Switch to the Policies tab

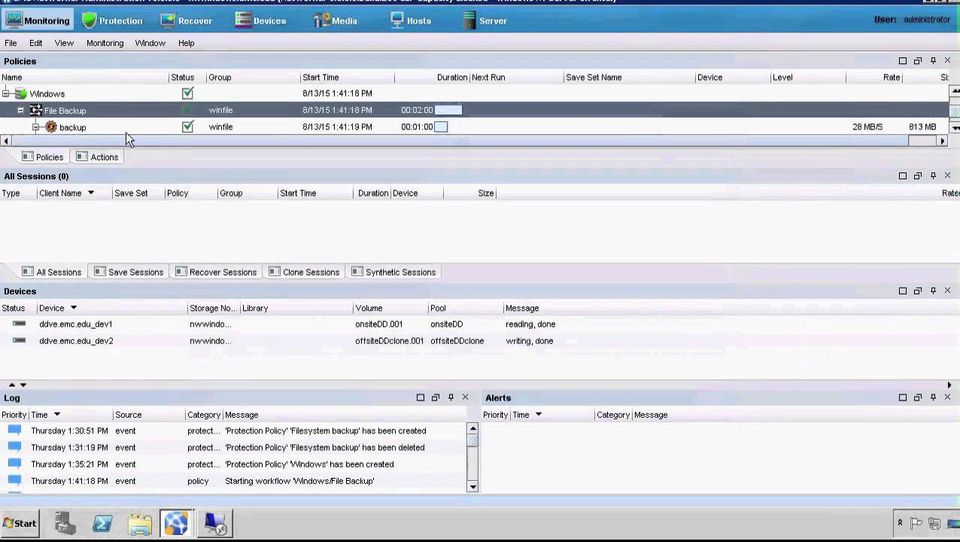43,157
